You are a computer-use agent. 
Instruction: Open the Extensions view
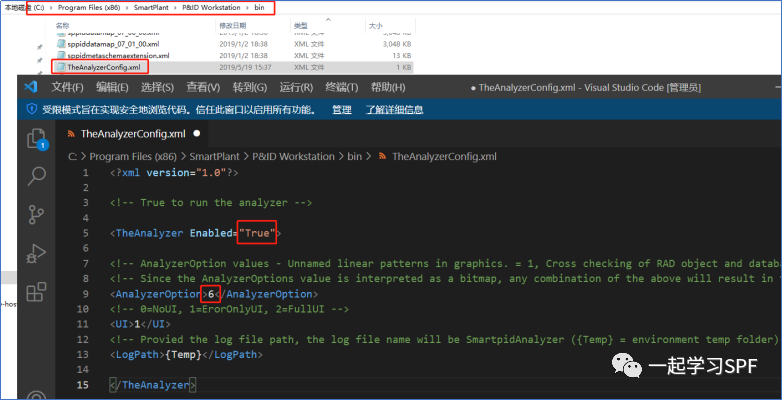[x=36, y=292]
